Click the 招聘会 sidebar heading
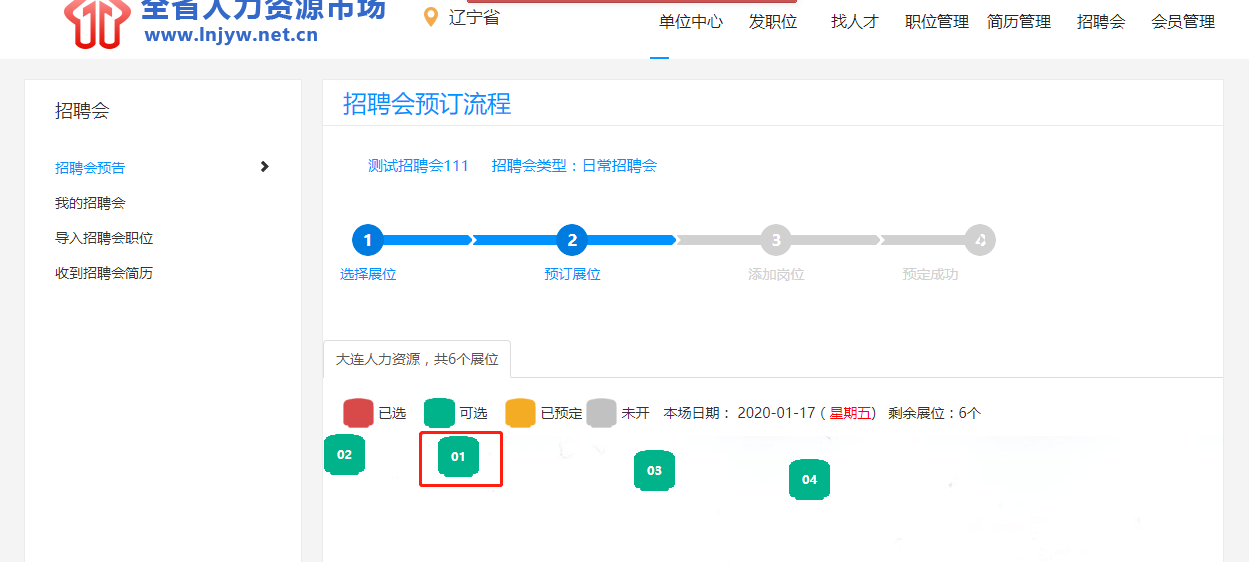This screenshot has height=562, width=1249. [82, 111]
